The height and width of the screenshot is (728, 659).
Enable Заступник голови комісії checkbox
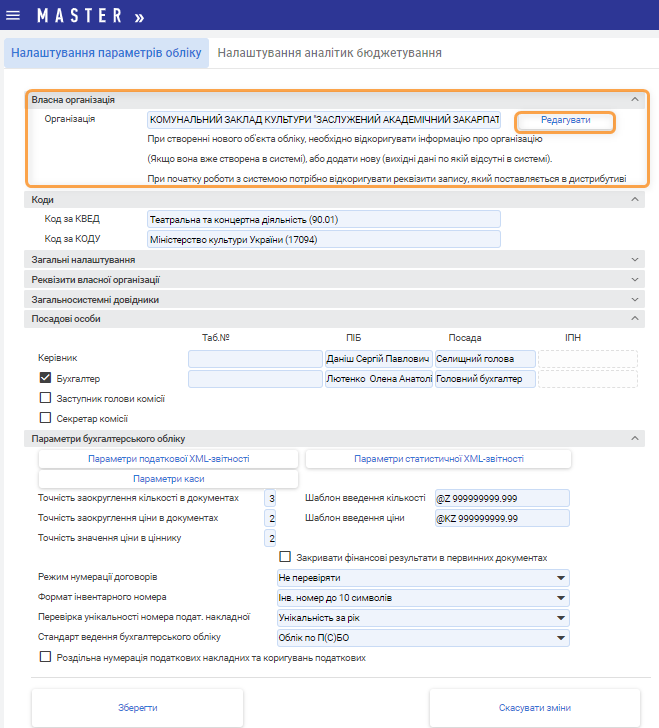tap(45, 398)
